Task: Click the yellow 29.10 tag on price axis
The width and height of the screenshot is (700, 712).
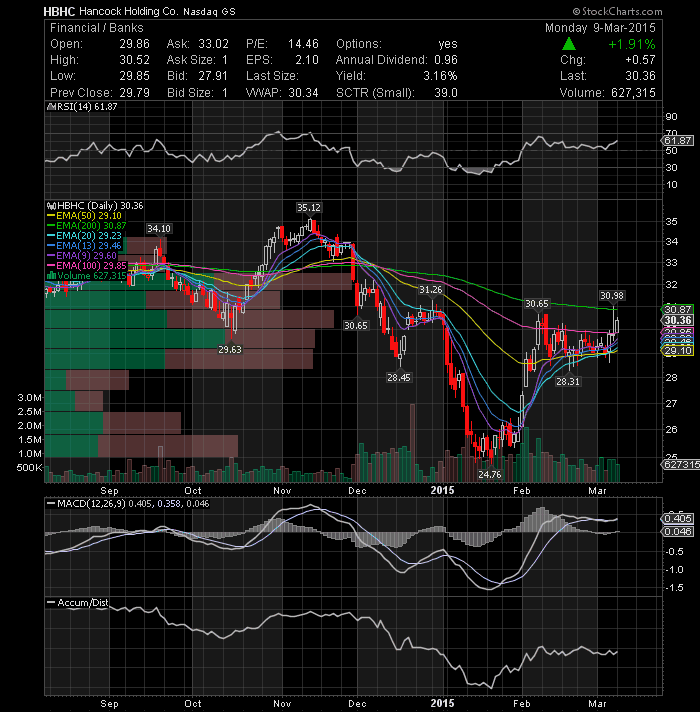Action: coord(678,351)
